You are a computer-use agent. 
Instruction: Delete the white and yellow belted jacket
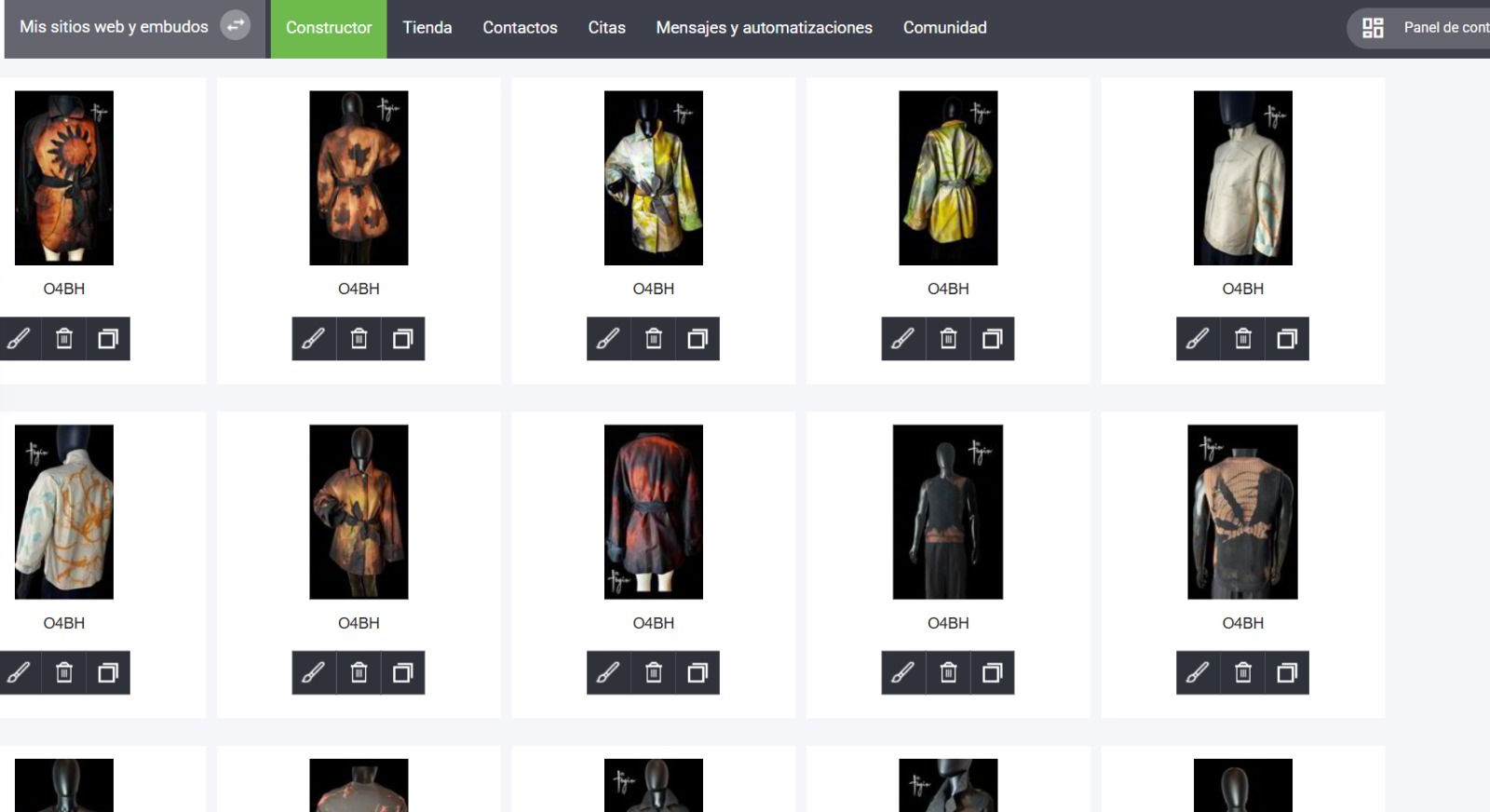click(x=654, y=339)
